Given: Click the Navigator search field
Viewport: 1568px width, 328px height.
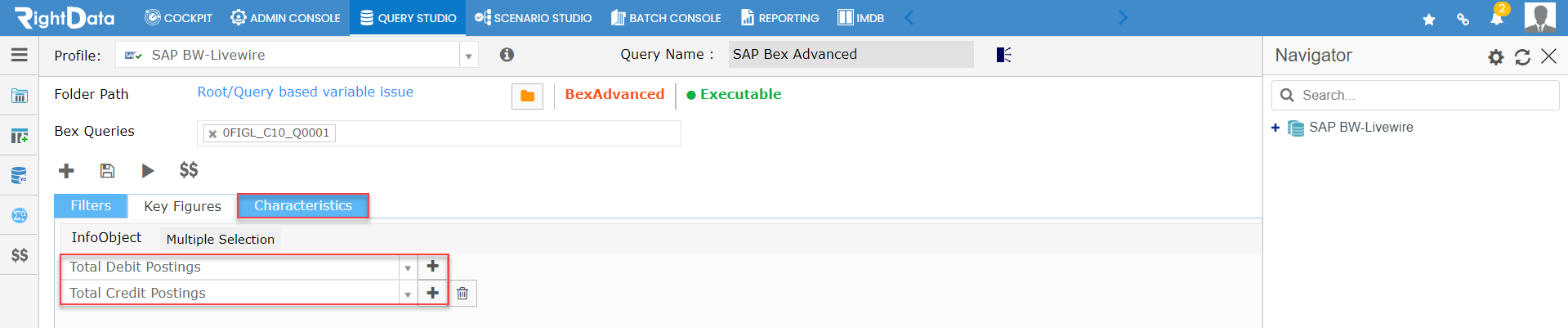Looking at the screenshot, I should click(x=1415, y=95).
